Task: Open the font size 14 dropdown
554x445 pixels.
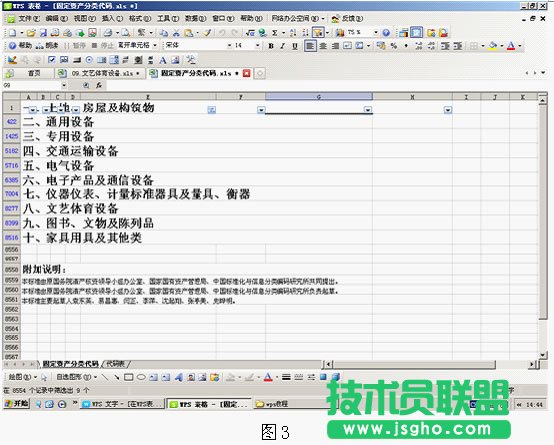Action: point(258,46)
